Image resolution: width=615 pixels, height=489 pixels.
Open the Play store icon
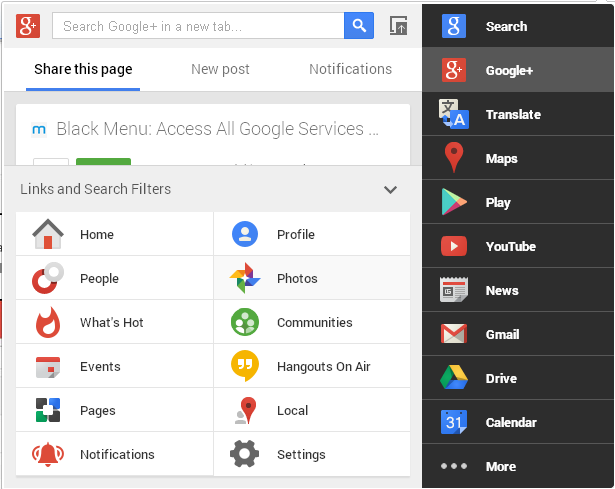(x=455, y=203)
